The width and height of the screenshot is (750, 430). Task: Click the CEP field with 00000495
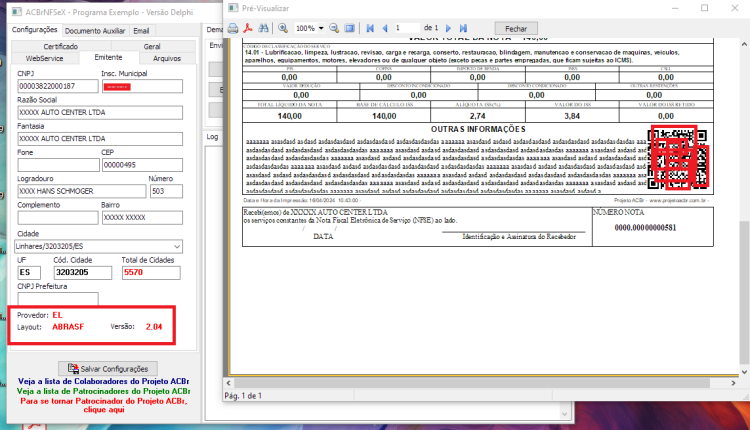click(x=142, y=165)
